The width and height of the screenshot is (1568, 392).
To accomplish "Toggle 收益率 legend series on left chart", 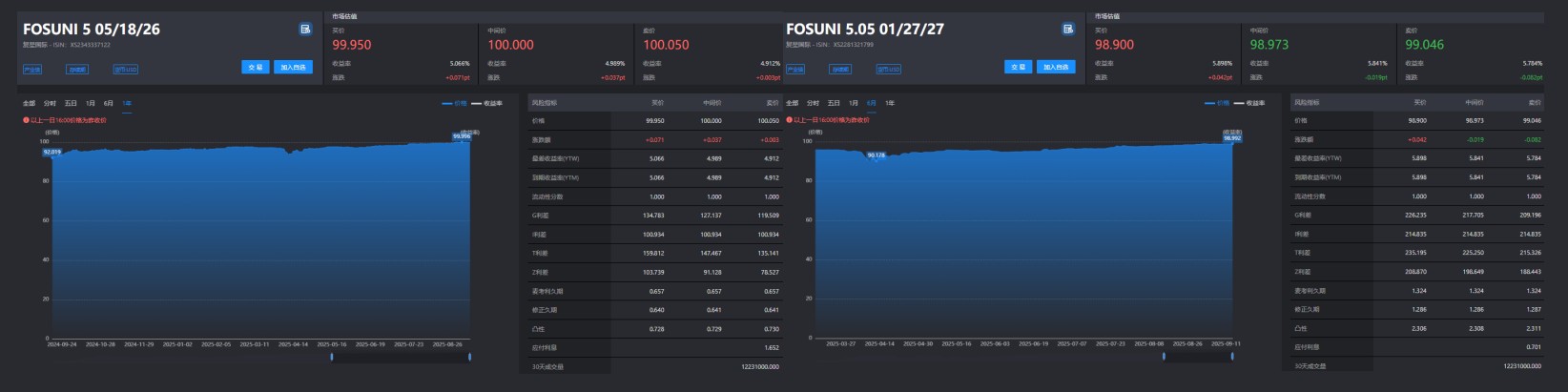I will 487,103.
